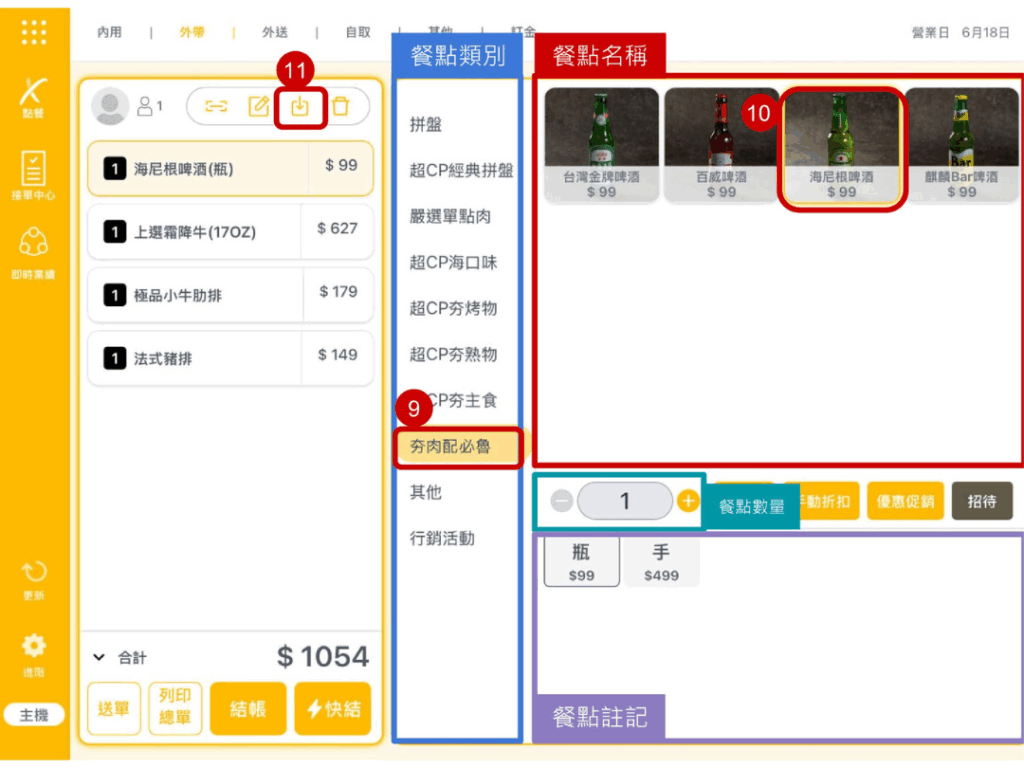The height and width of the screenshot is (768, 1024).
Task: Open the 點餐 ordering icon in sidebar
Action: pyautogui.click(x=34, y=97)
